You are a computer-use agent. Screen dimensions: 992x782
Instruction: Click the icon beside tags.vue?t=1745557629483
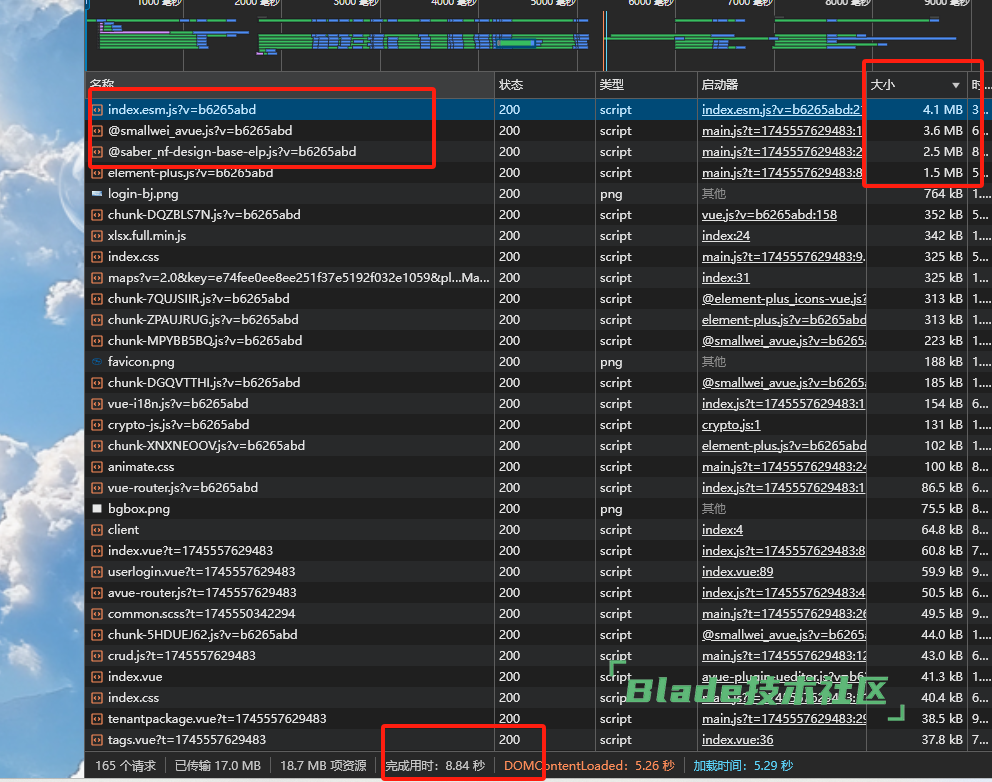(97, 740)
